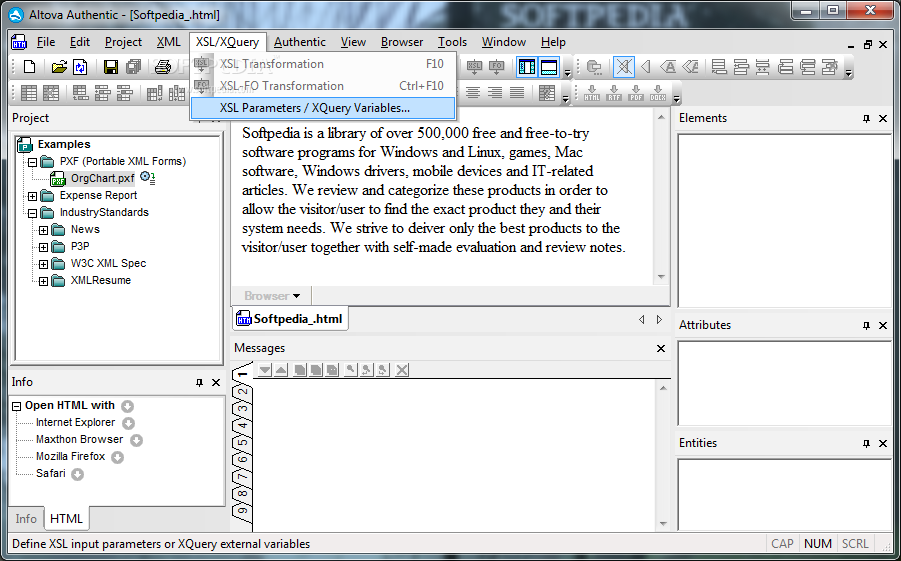
Task: Click the right align text icon
Action: coord(495,93)
